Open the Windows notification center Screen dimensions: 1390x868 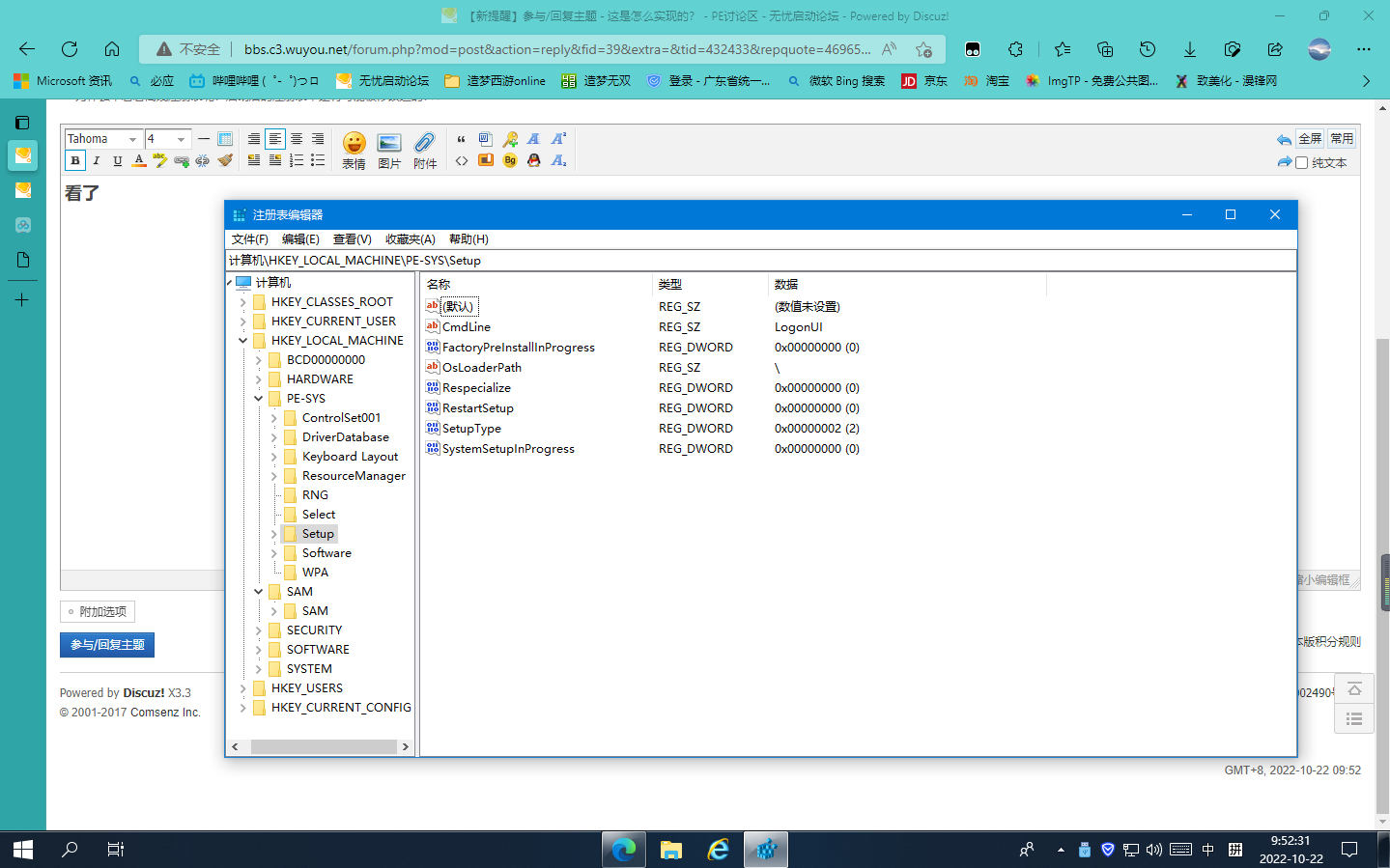[x=1349, y=850]
